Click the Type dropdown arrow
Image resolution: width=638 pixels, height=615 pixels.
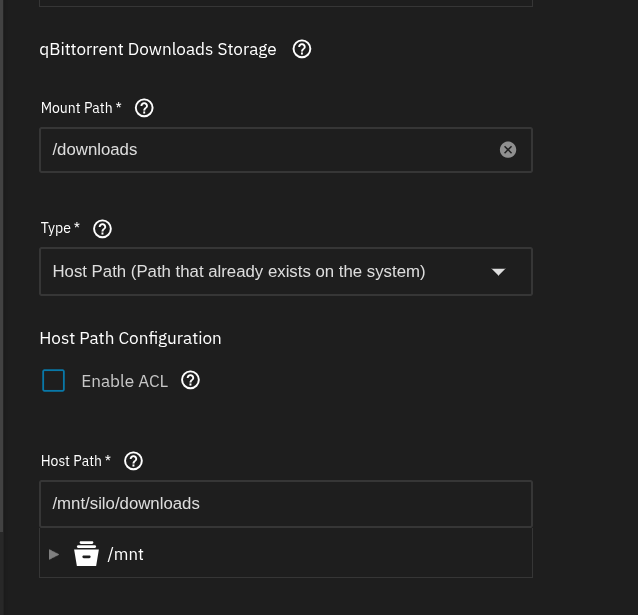click(498, 272)
